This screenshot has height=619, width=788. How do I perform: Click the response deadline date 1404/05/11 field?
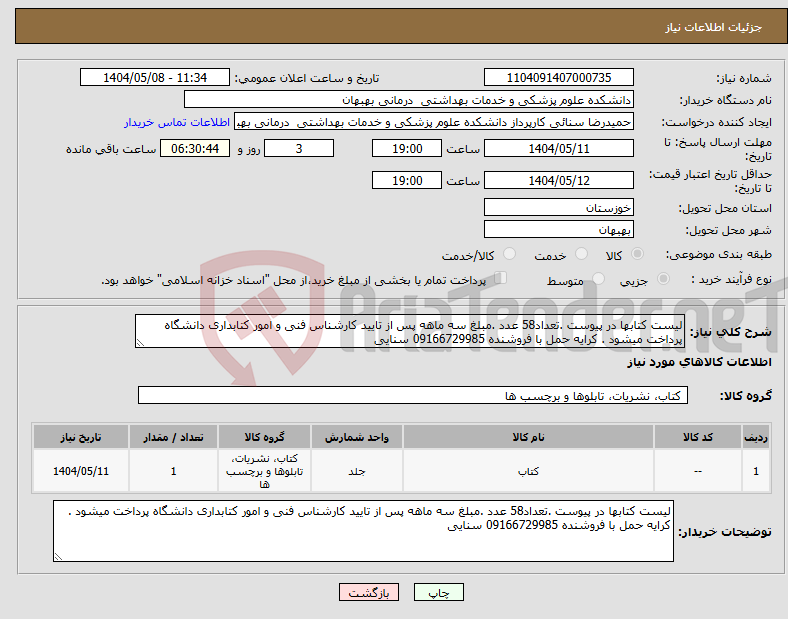point(559,149)
